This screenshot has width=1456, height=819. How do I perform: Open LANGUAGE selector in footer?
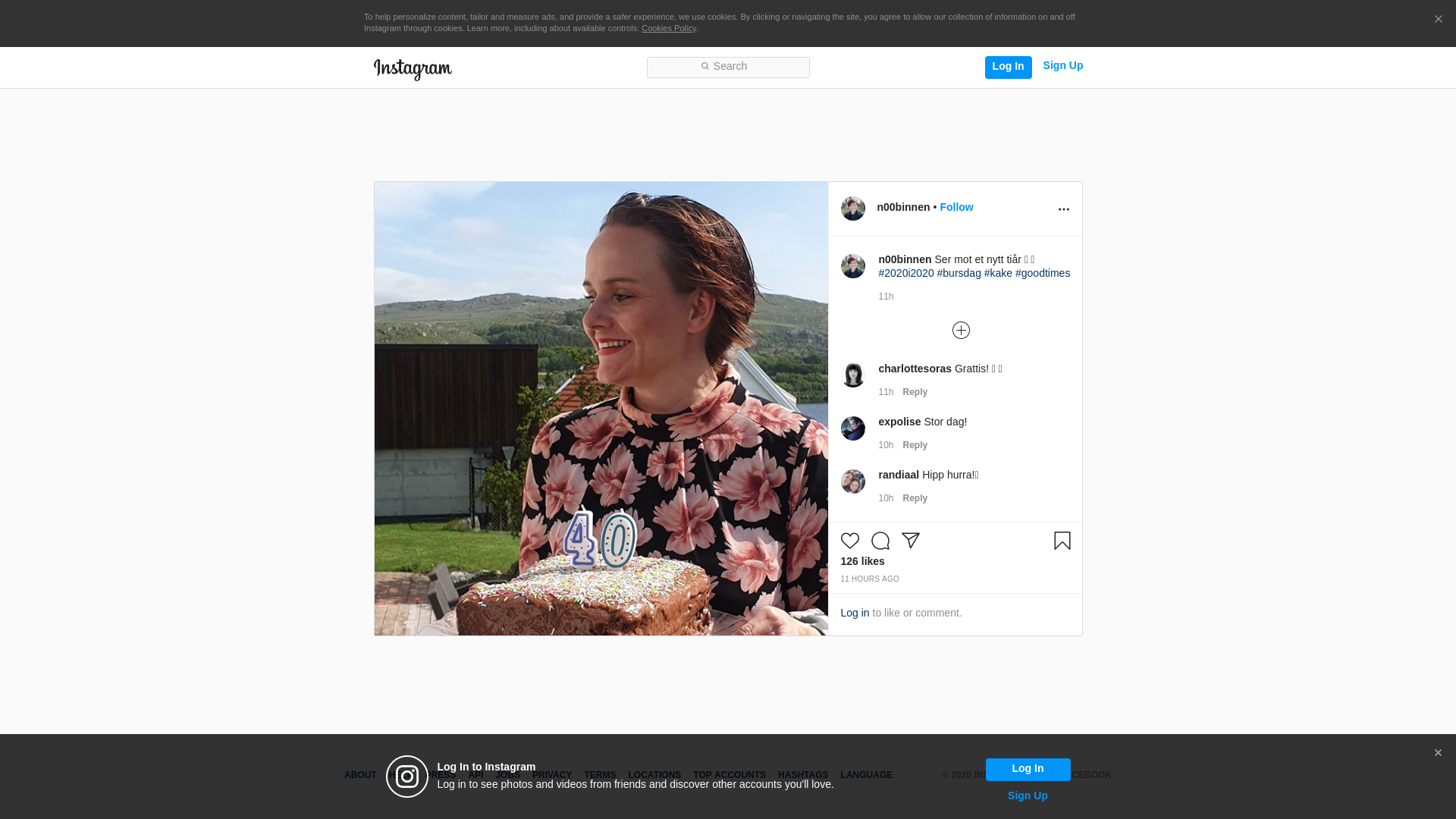(866, 775)
